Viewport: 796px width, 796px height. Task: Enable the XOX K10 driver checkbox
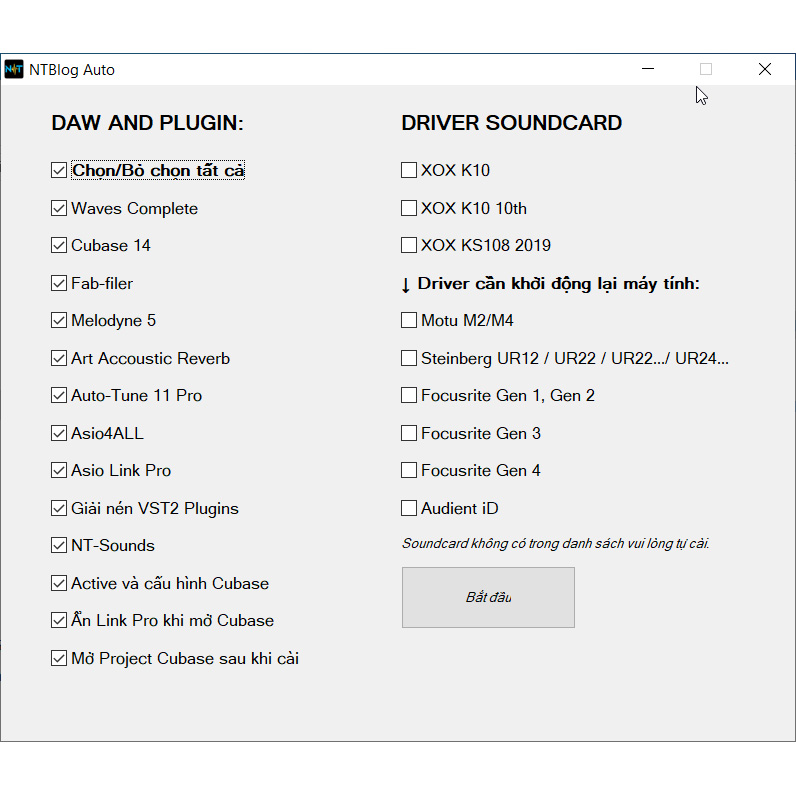click(409, 171)
